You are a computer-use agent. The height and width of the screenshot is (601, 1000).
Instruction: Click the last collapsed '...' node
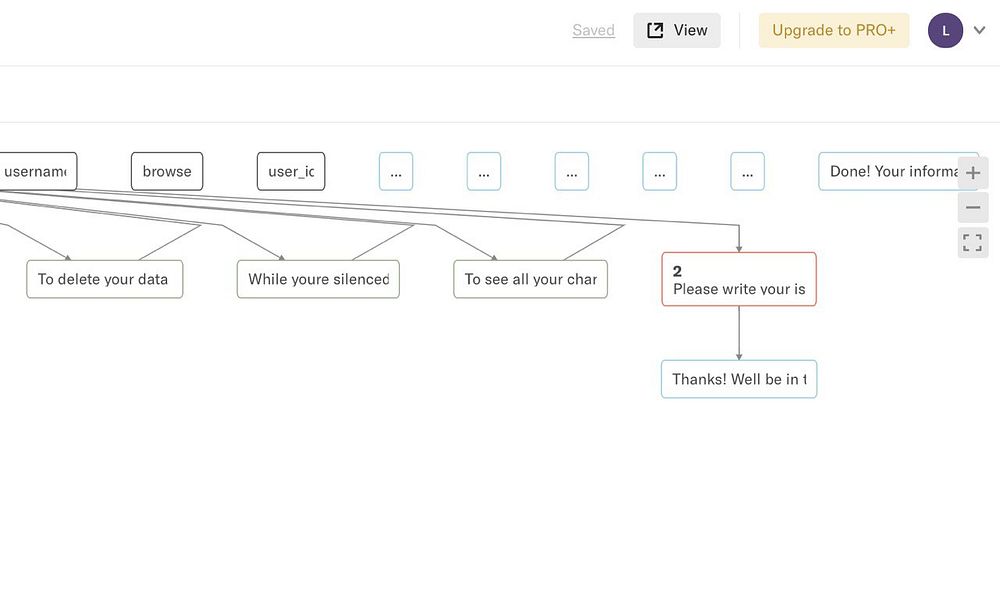pos(748,171)
